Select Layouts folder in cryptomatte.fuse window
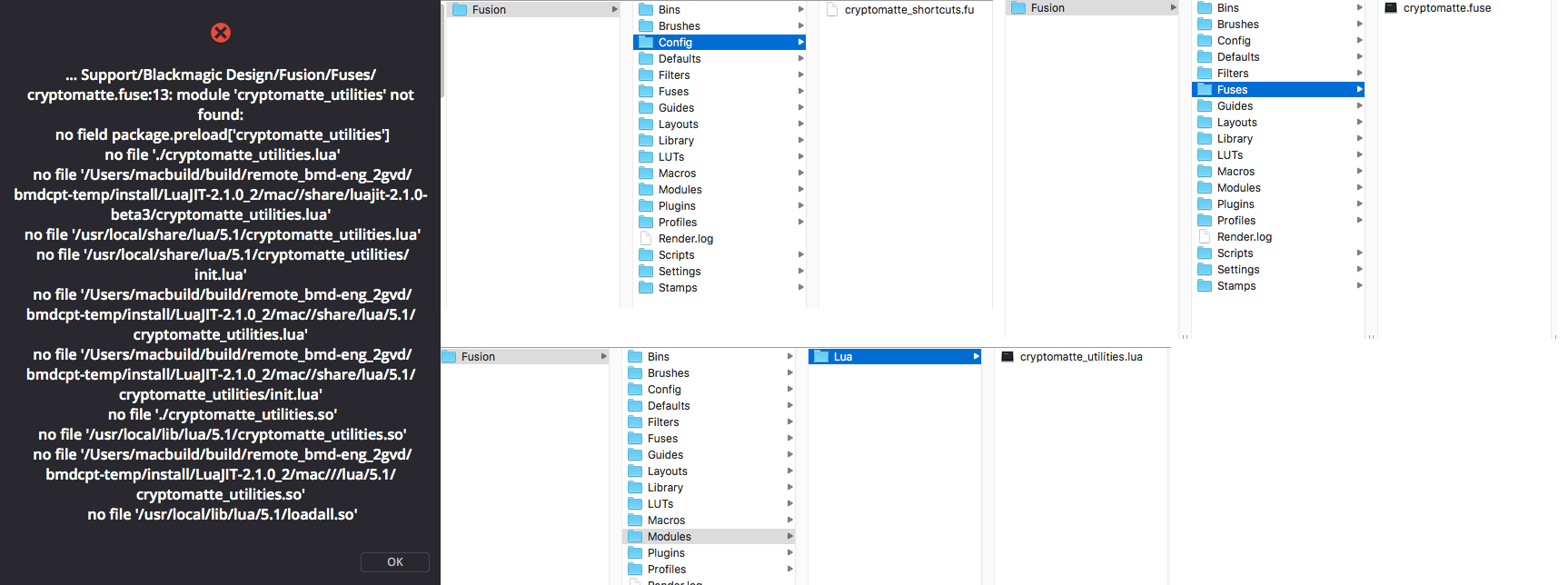The image size is (1568, 585). click(1278, 123)
